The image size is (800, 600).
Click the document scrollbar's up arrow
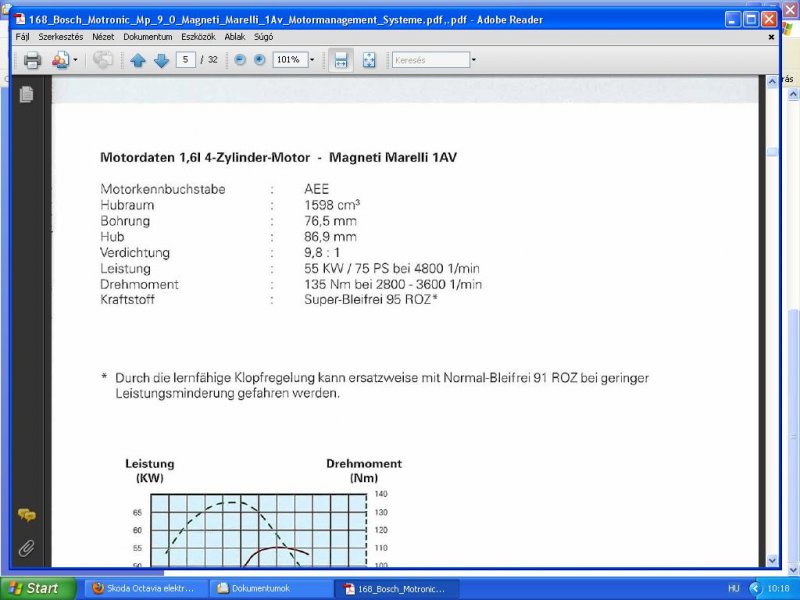(772, 82)
